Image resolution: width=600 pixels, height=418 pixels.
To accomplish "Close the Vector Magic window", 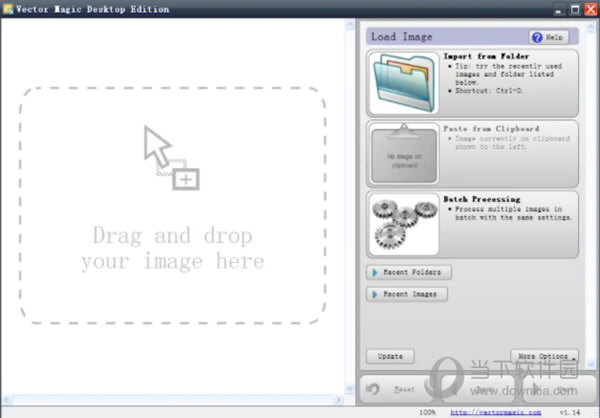I will click(590, 10).
